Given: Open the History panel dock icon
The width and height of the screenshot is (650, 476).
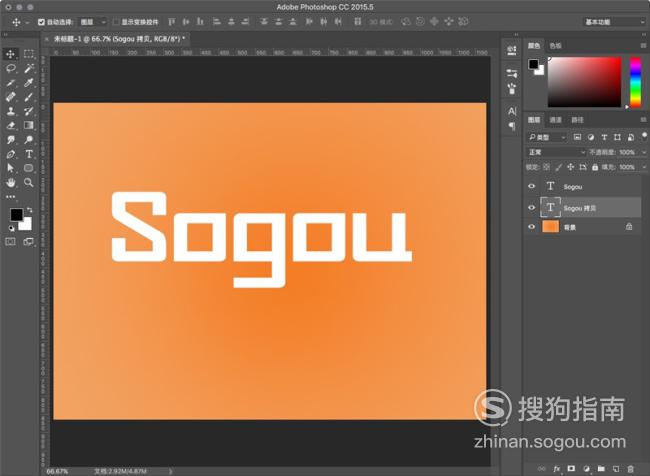Looking at the screenshot, I should (x=512, y=50).
